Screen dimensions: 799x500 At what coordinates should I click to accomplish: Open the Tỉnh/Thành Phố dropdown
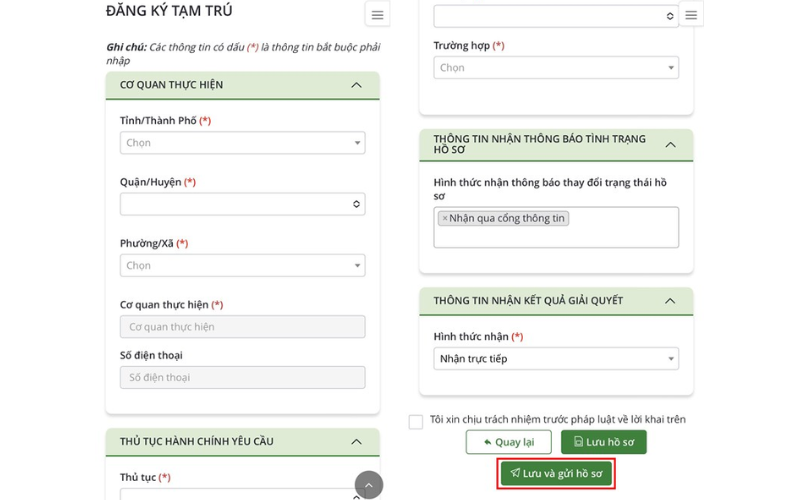pyautogui.click(x=242, y=143)
